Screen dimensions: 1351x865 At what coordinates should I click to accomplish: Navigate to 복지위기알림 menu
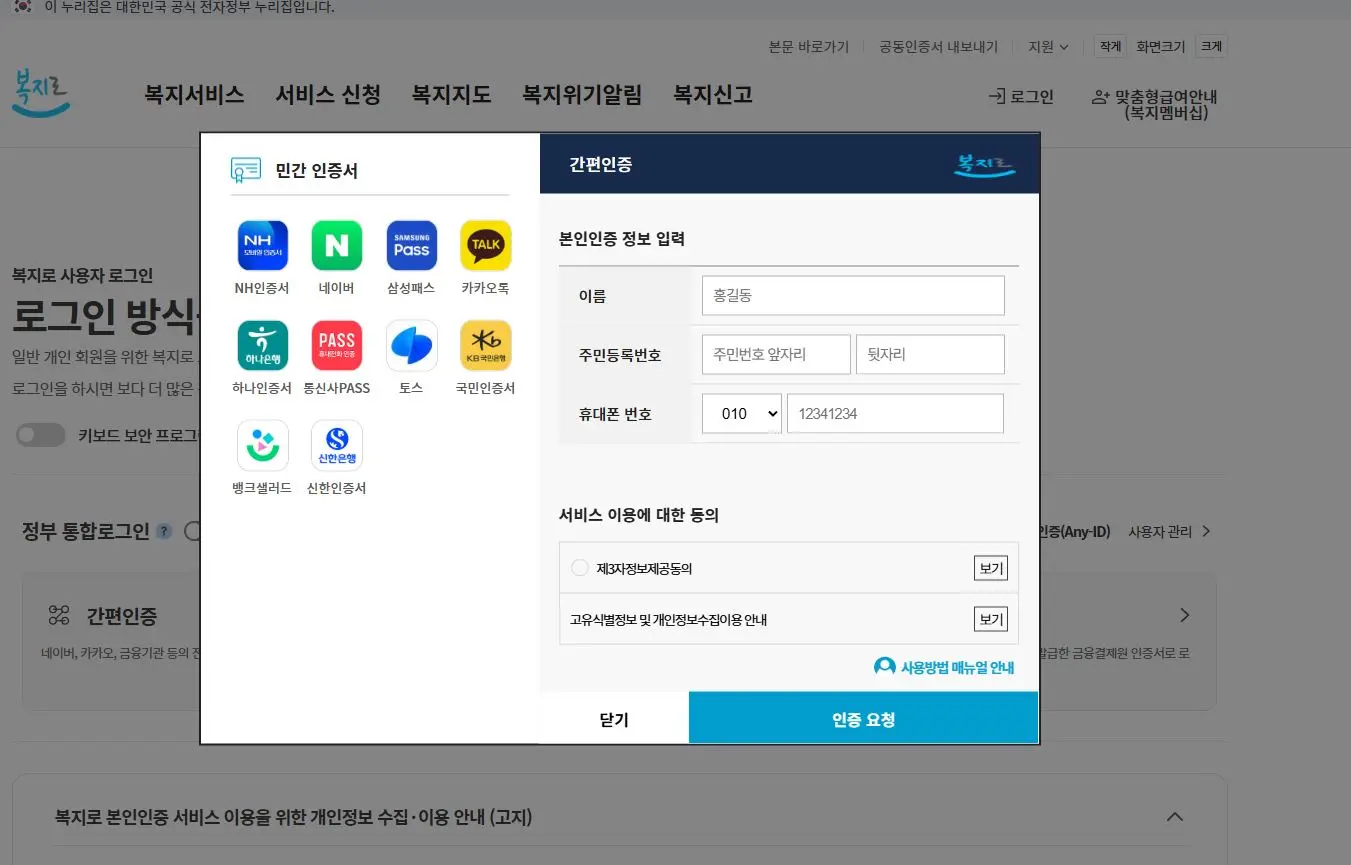click(582, 94)
